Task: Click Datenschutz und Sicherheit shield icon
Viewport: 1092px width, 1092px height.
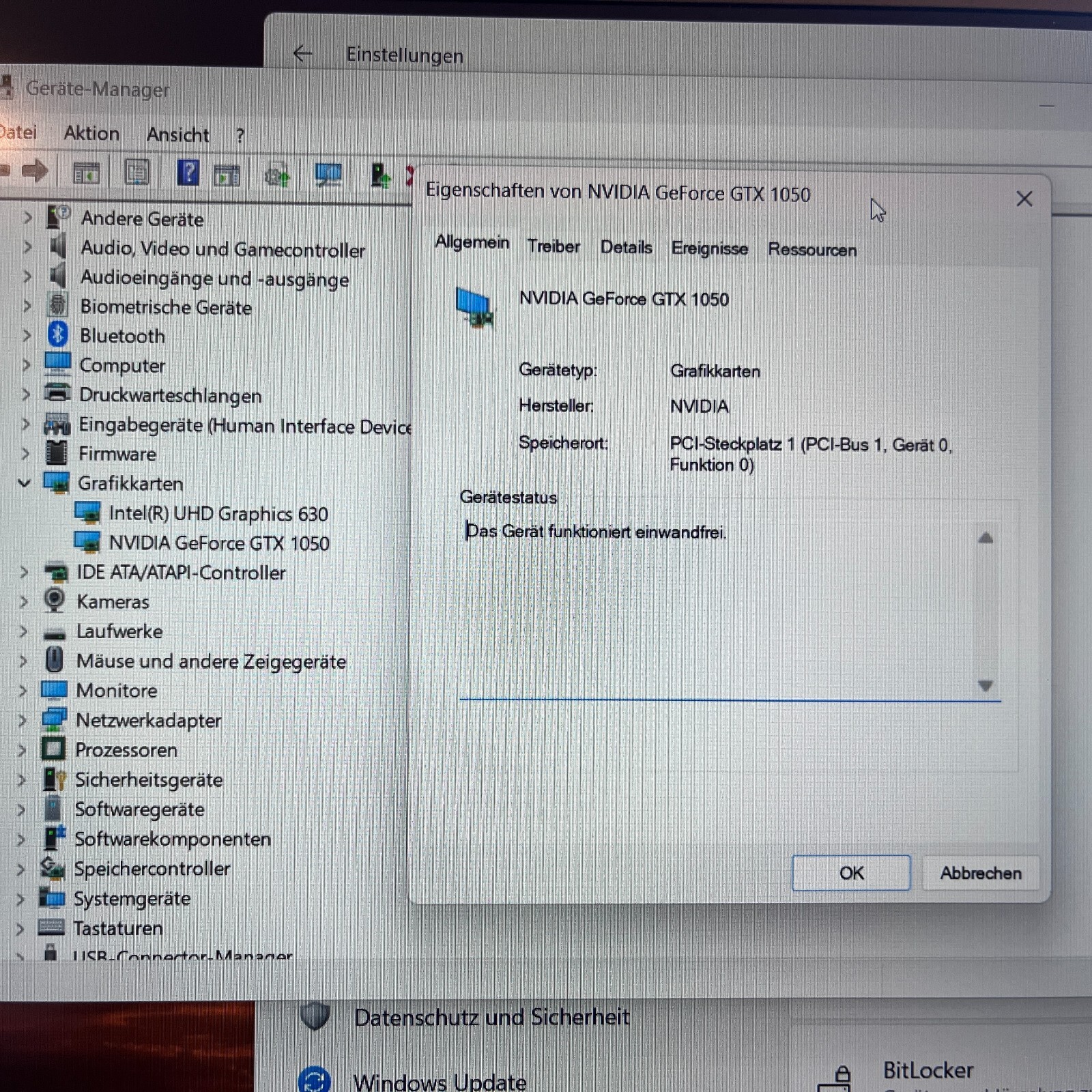Action: (x=315, y=1015)
